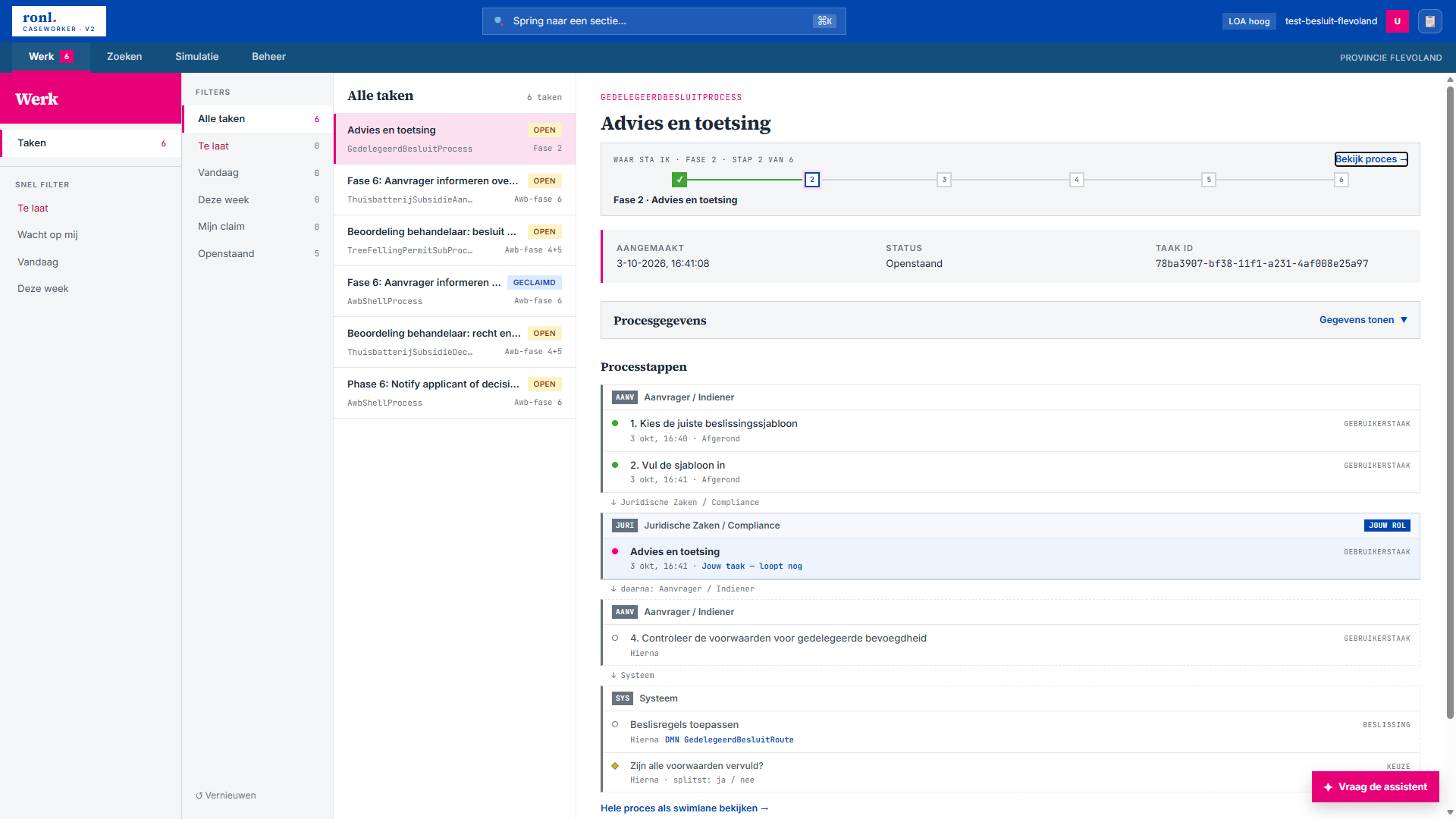This screenshot has height=819, width=1456.
Task: Select step 2 marker in process timeline
Action: (x=812, y=180)
